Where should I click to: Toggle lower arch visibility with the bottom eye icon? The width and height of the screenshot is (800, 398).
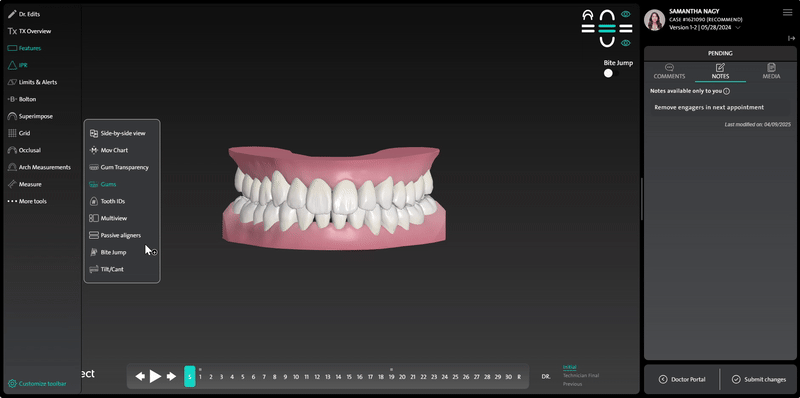(626, 43)
